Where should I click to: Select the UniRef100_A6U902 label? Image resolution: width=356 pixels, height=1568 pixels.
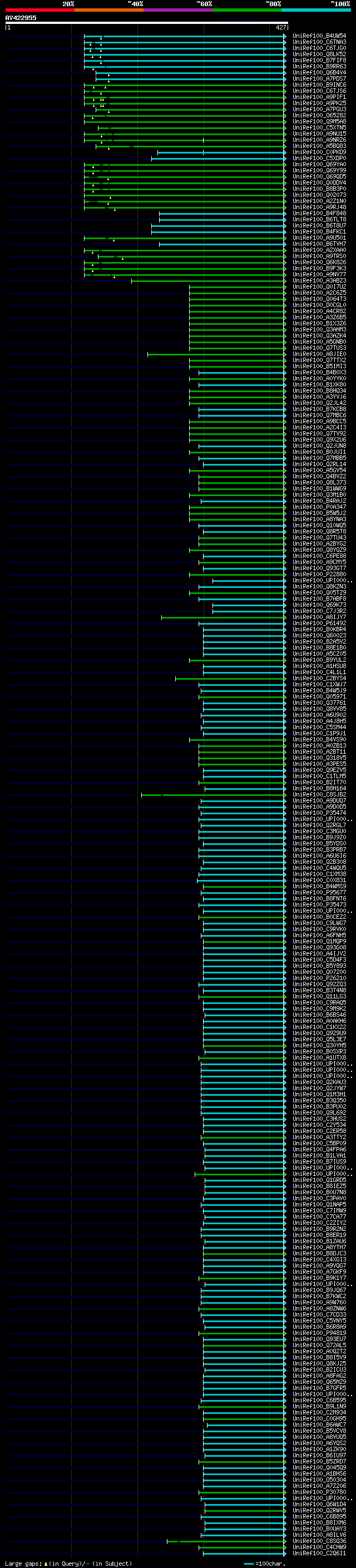pyautogui.click(x=319, y=715)
